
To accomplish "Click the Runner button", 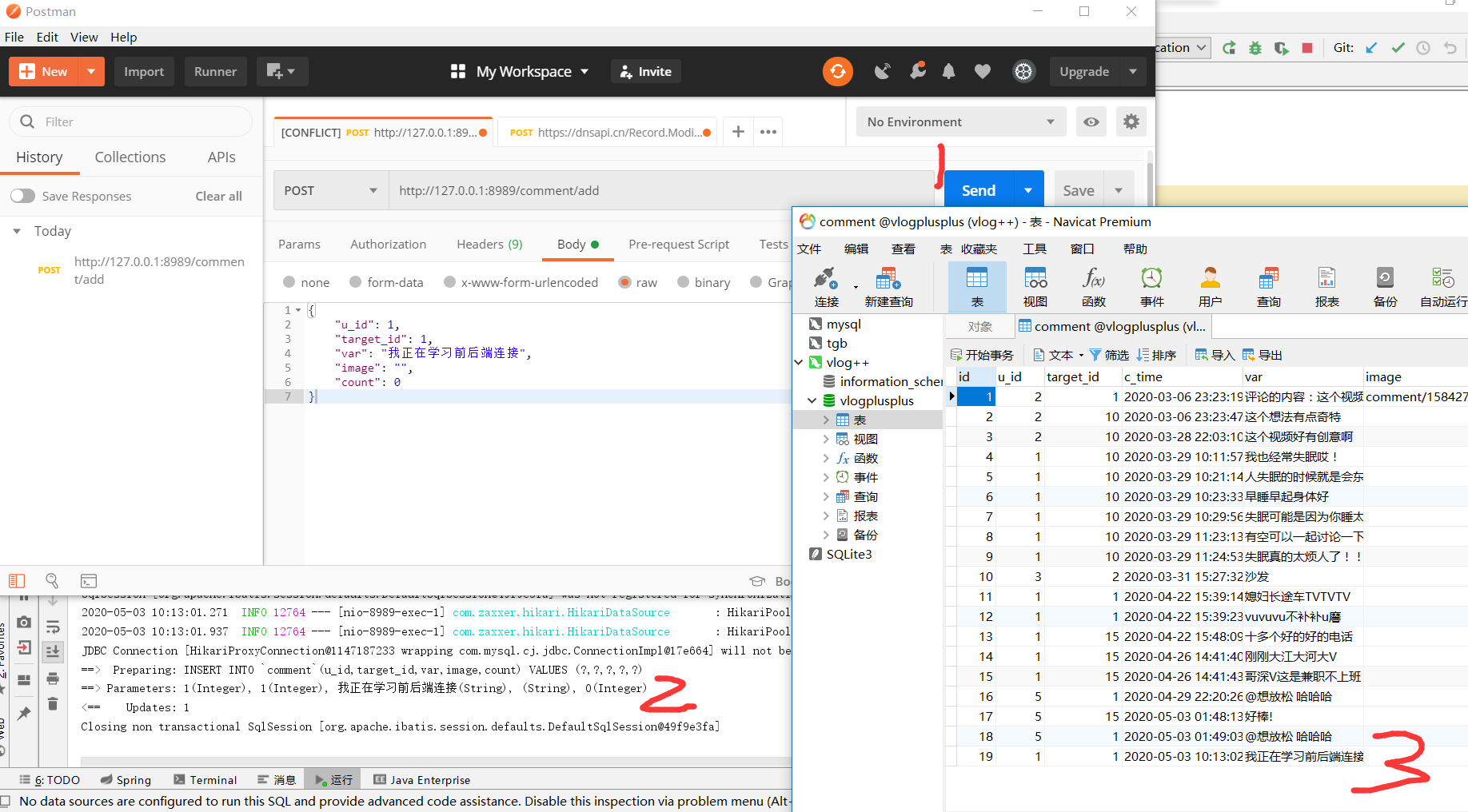I will (215, 71).
